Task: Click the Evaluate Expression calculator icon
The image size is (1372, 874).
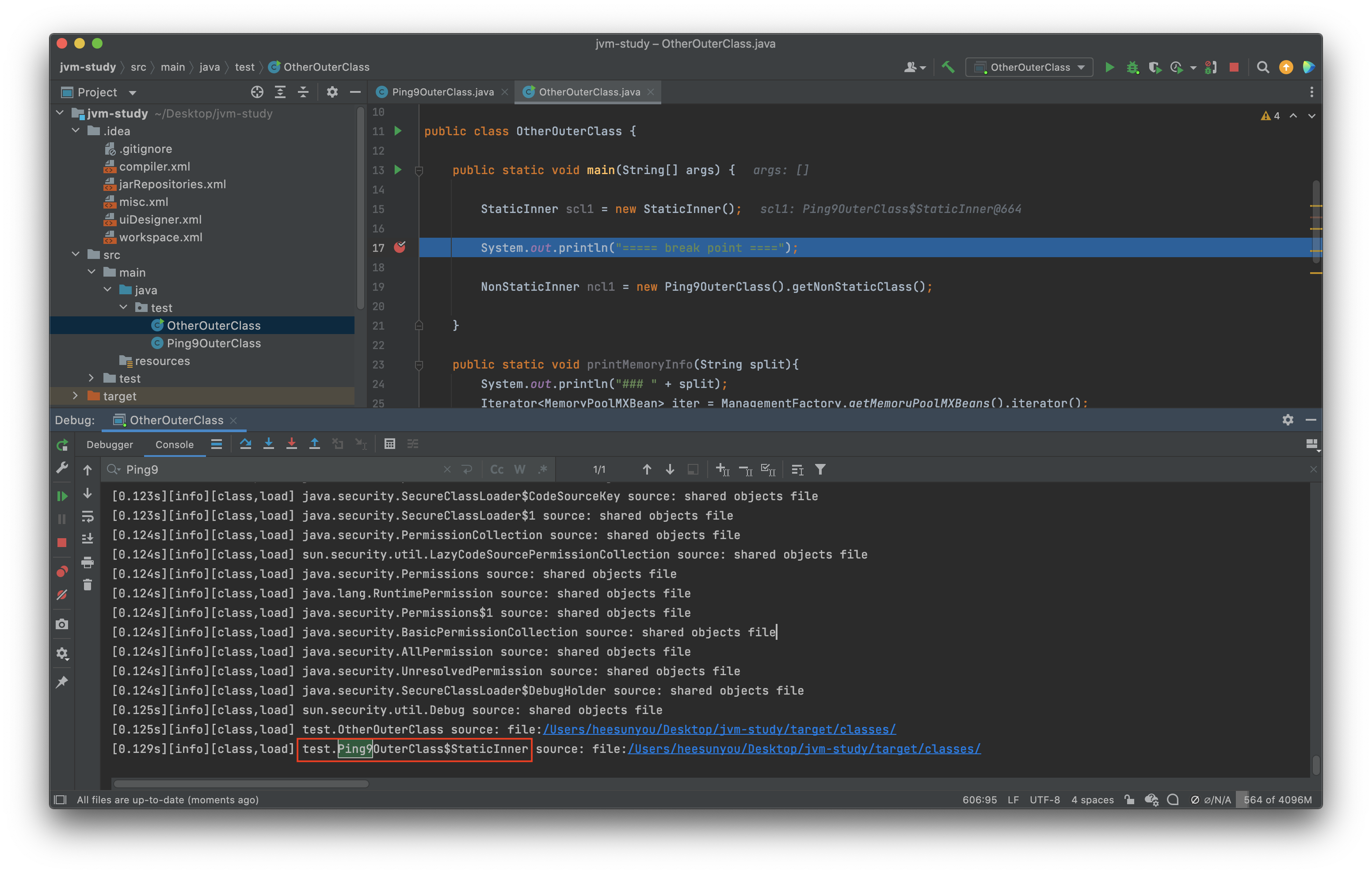Action: [x=390, y=444]
